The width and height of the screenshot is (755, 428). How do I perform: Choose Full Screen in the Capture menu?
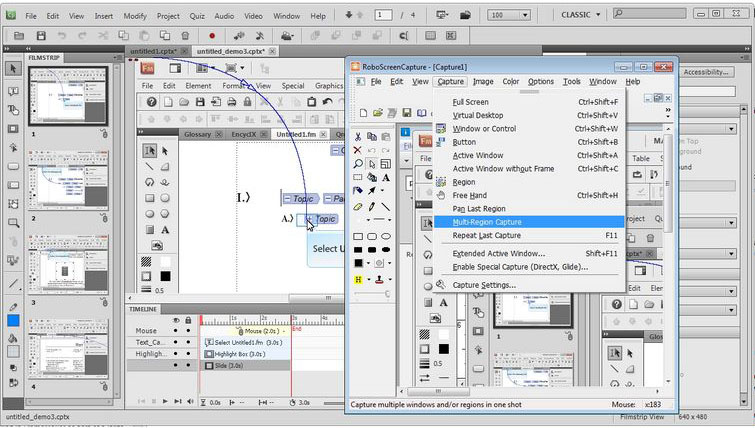pos(529,102)
